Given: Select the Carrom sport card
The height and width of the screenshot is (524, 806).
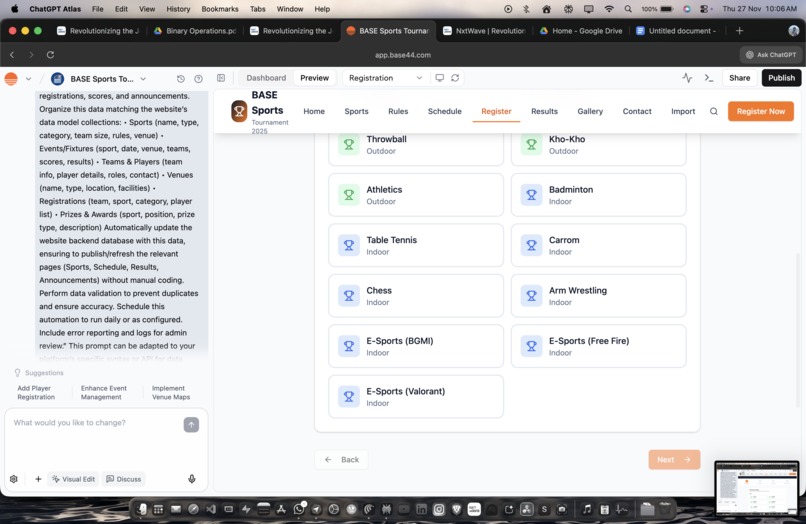Looking at the screenshot, I should (x=598, y=245).
